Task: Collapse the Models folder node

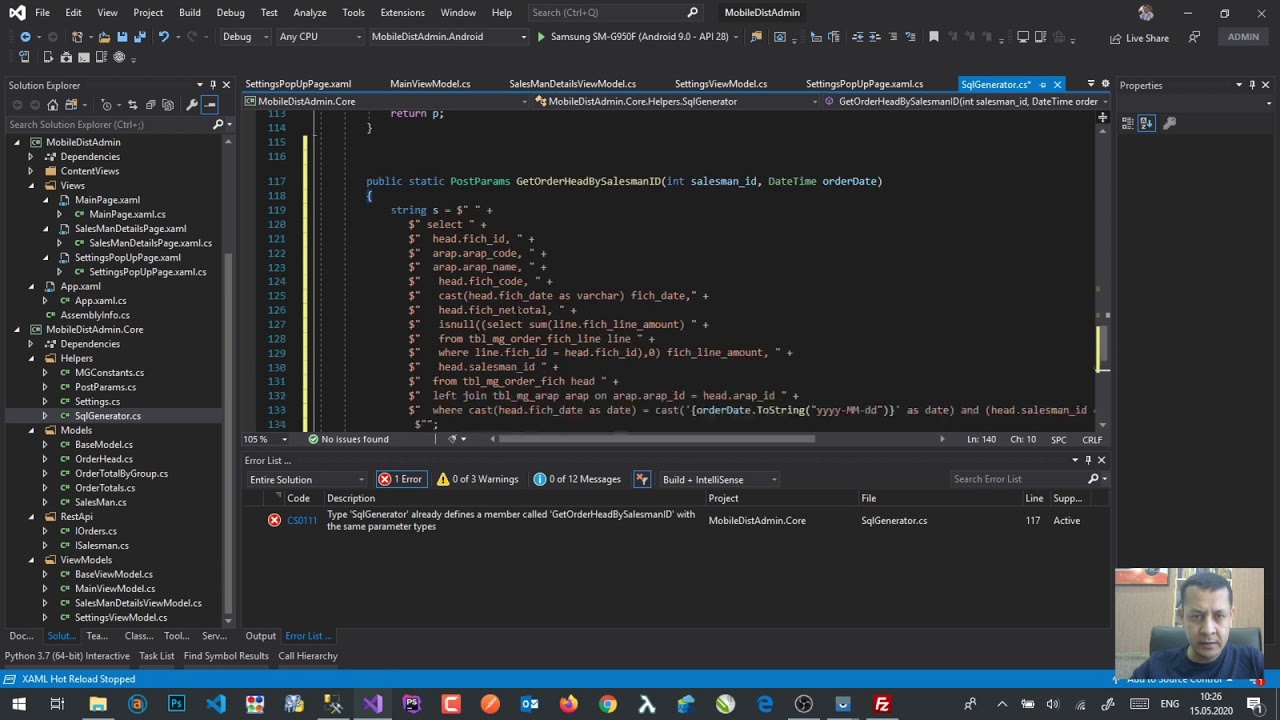Action: click(31, 430)
